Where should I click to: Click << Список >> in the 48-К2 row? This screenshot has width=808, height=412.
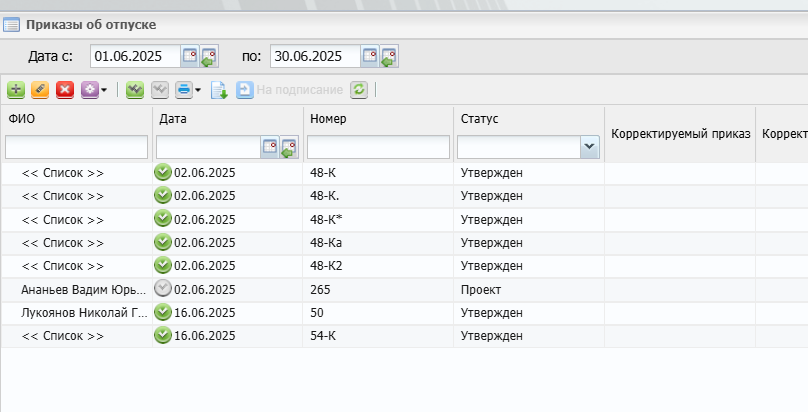63,266
